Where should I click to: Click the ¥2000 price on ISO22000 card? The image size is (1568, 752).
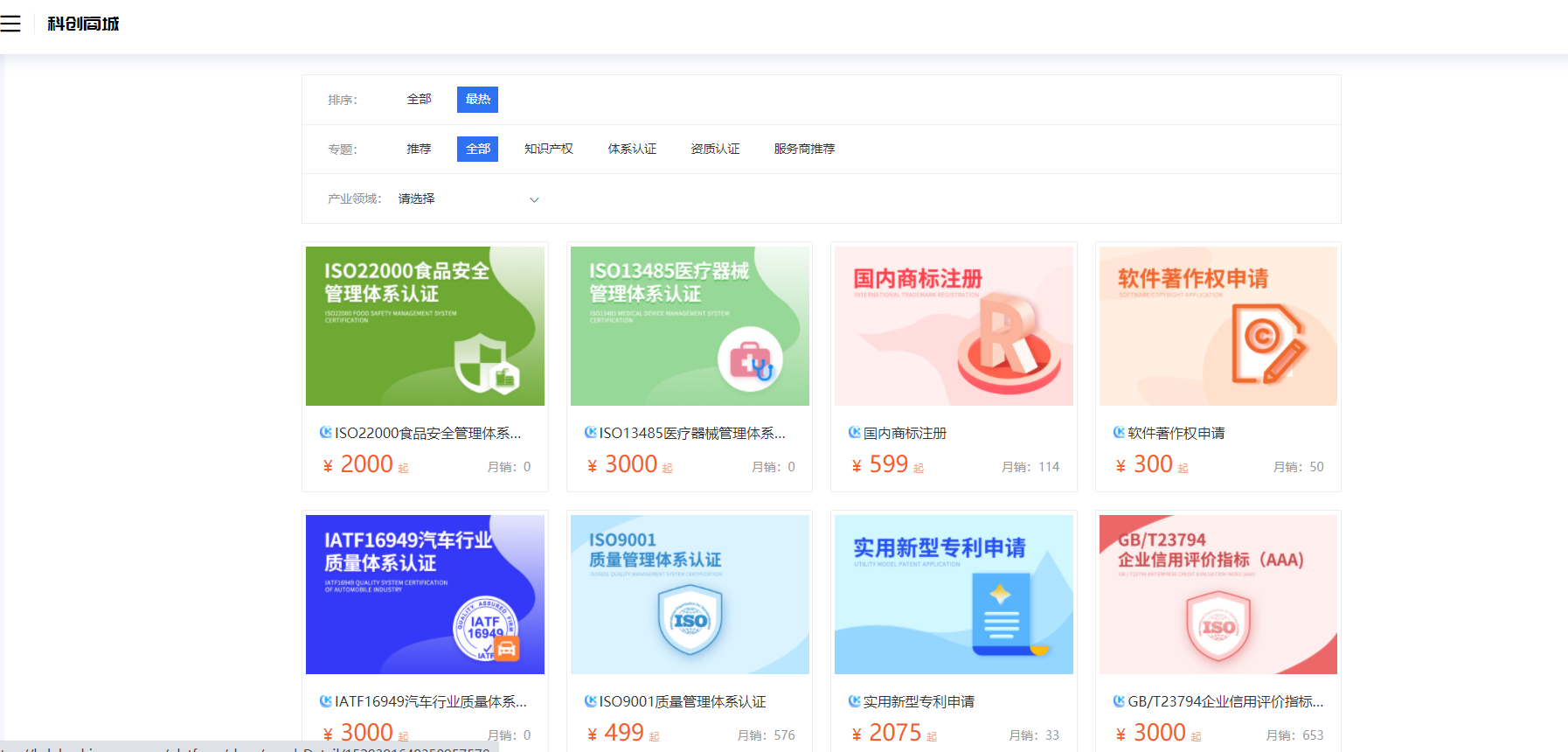point(365,464)
